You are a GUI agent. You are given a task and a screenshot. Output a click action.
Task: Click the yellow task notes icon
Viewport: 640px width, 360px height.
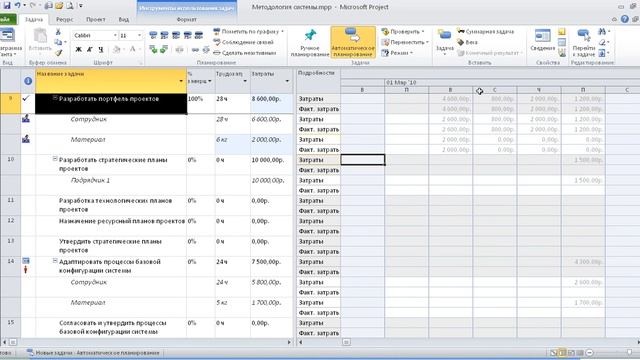pos(562,31)
